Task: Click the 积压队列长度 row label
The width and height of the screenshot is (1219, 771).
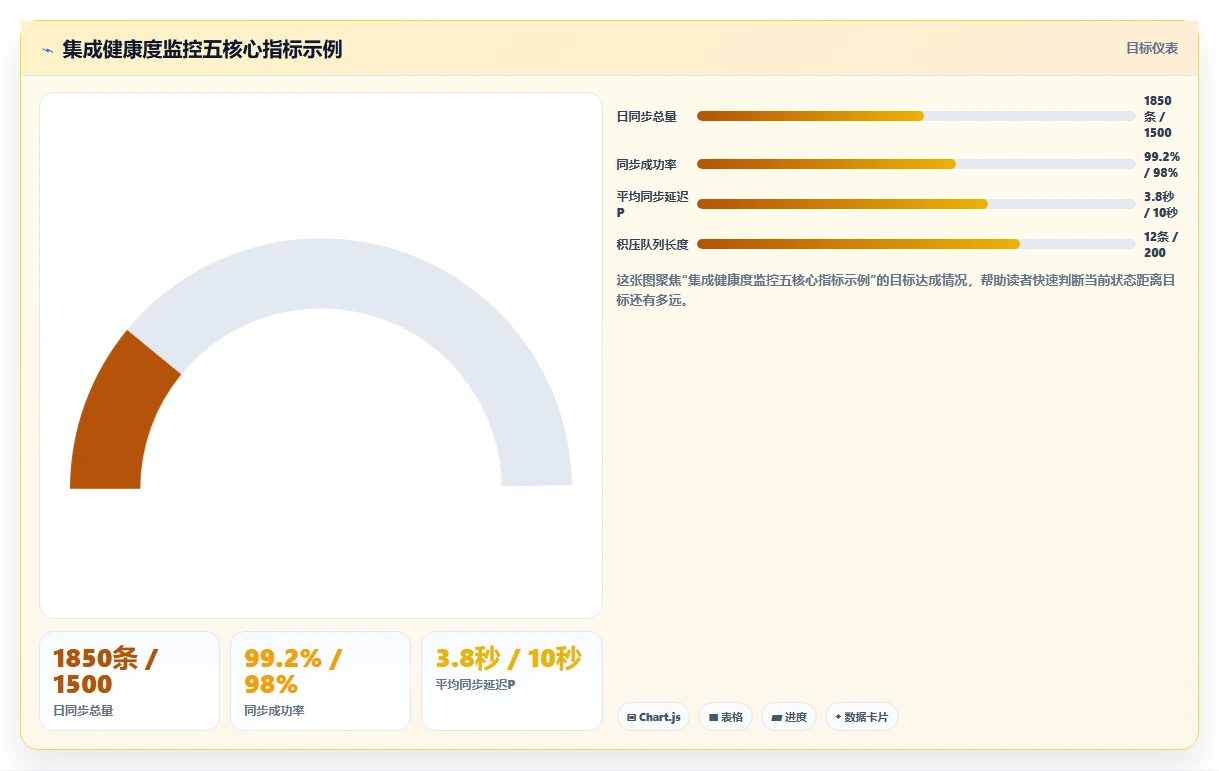Action: pyautogui.click(x=653, y=245)
